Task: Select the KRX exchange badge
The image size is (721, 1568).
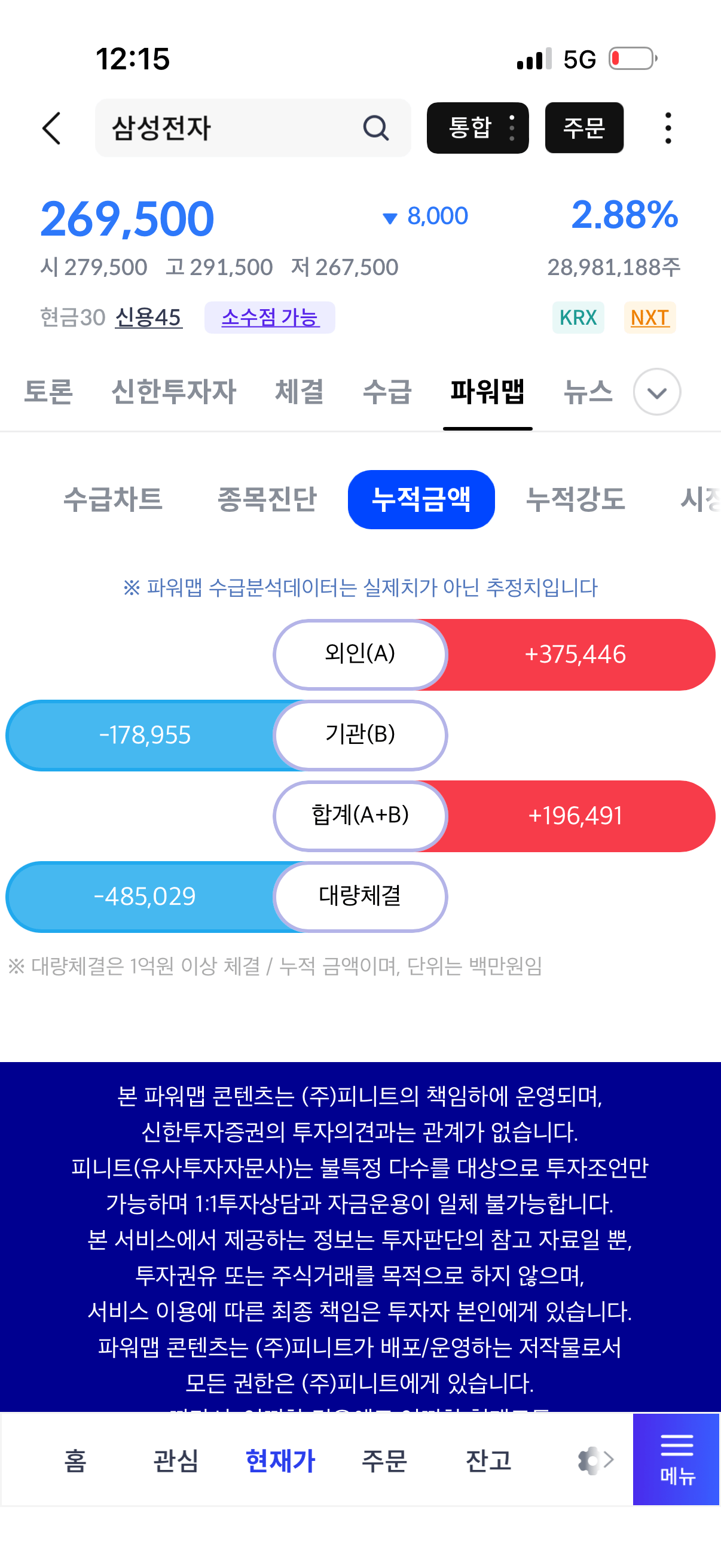Action: (578, 317)
